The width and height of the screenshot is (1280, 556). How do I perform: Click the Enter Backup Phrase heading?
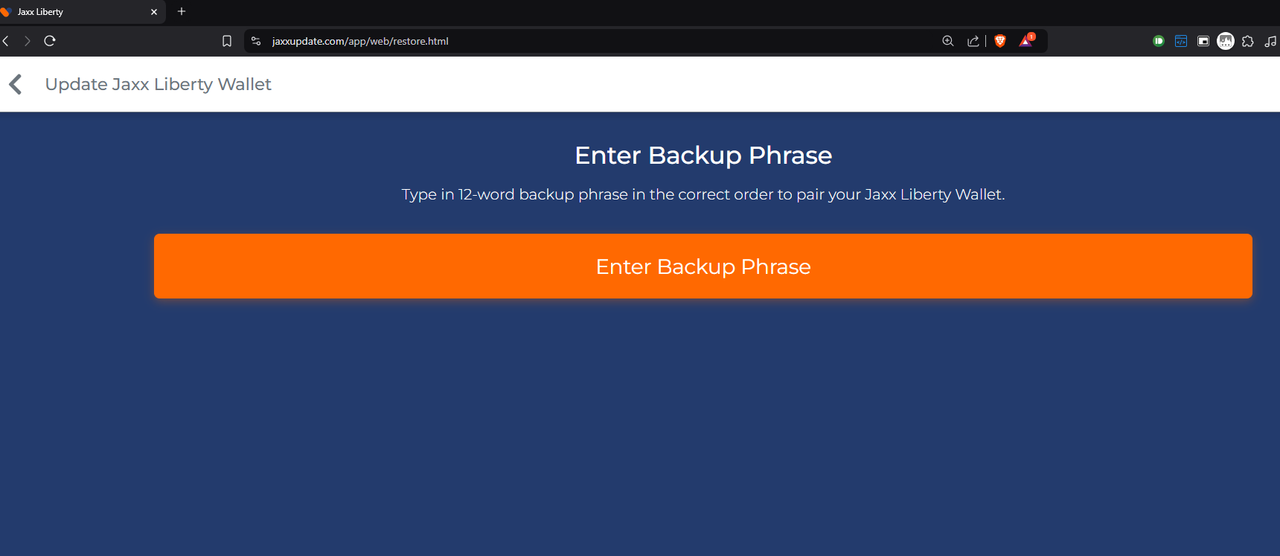click(703, 155)
